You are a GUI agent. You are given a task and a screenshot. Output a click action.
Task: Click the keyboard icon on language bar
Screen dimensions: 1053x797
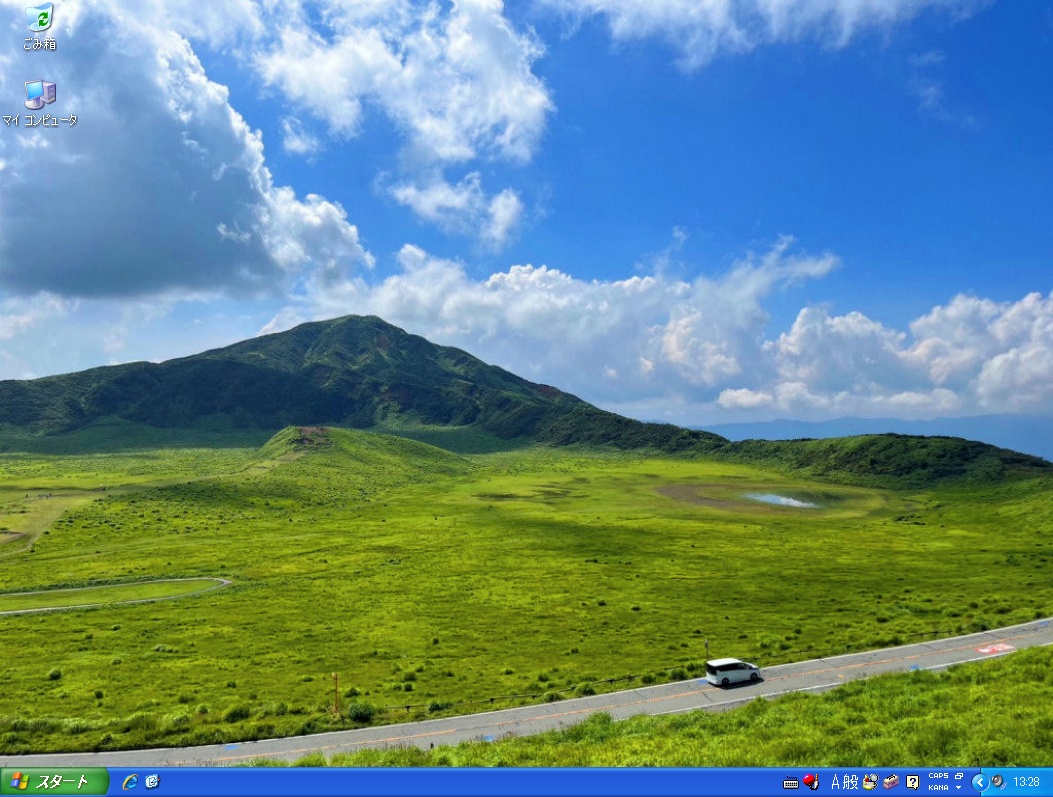pyautogui.click(x=791, y=782)
